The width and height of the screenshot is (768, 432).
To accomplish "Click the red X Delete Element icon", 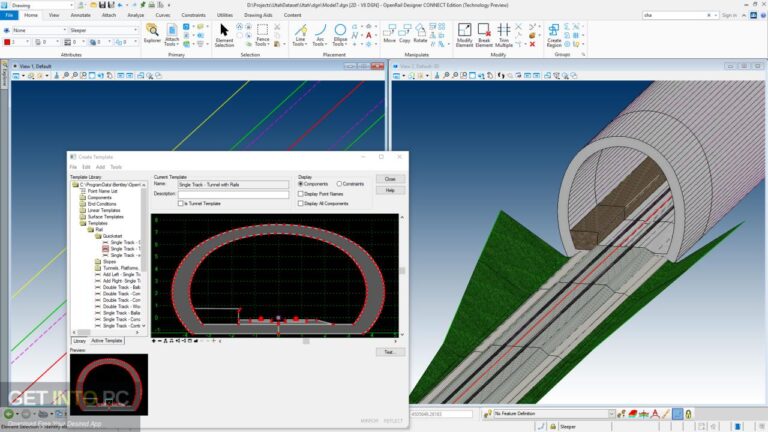I will click(532, 44).
